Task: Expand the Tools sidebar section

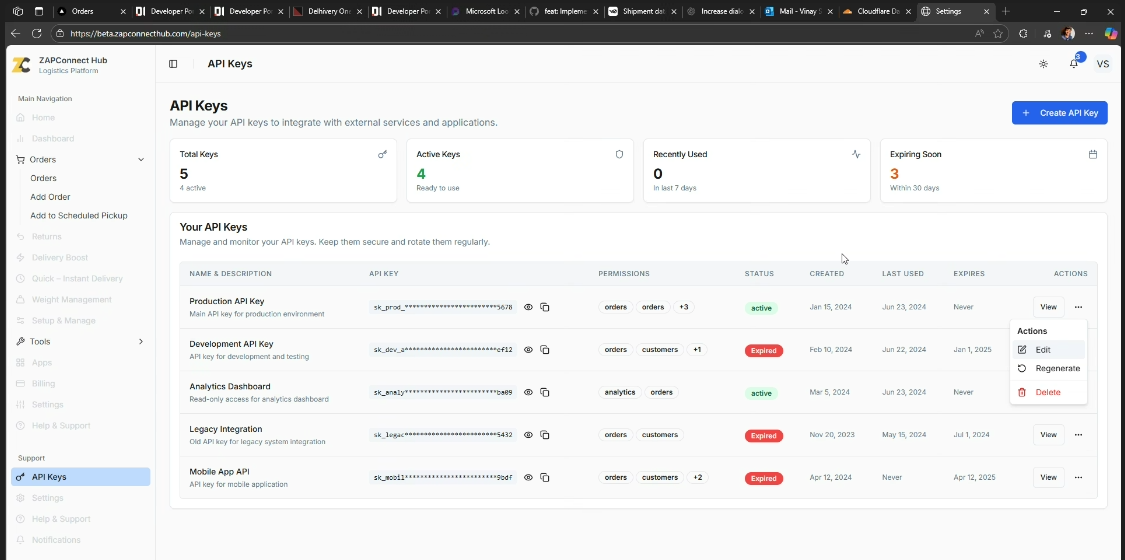Action: click(x=140, y=342)
